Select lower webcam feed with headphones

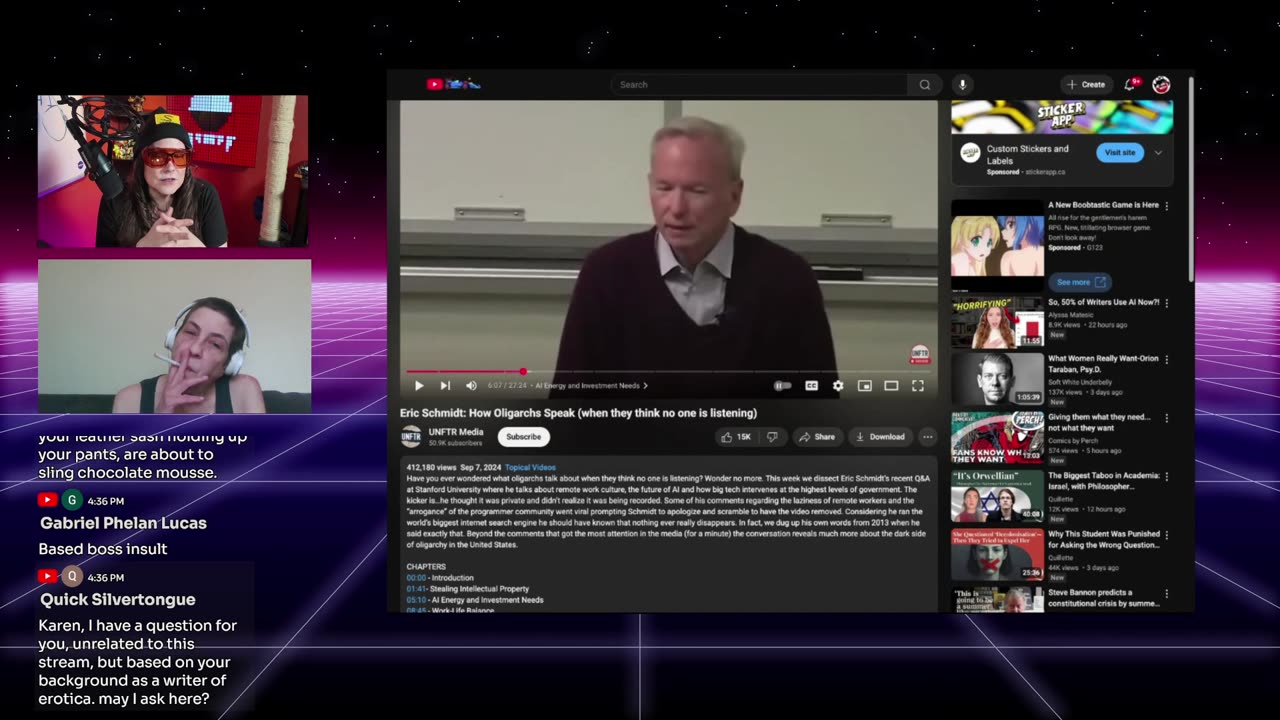(174, 337)
